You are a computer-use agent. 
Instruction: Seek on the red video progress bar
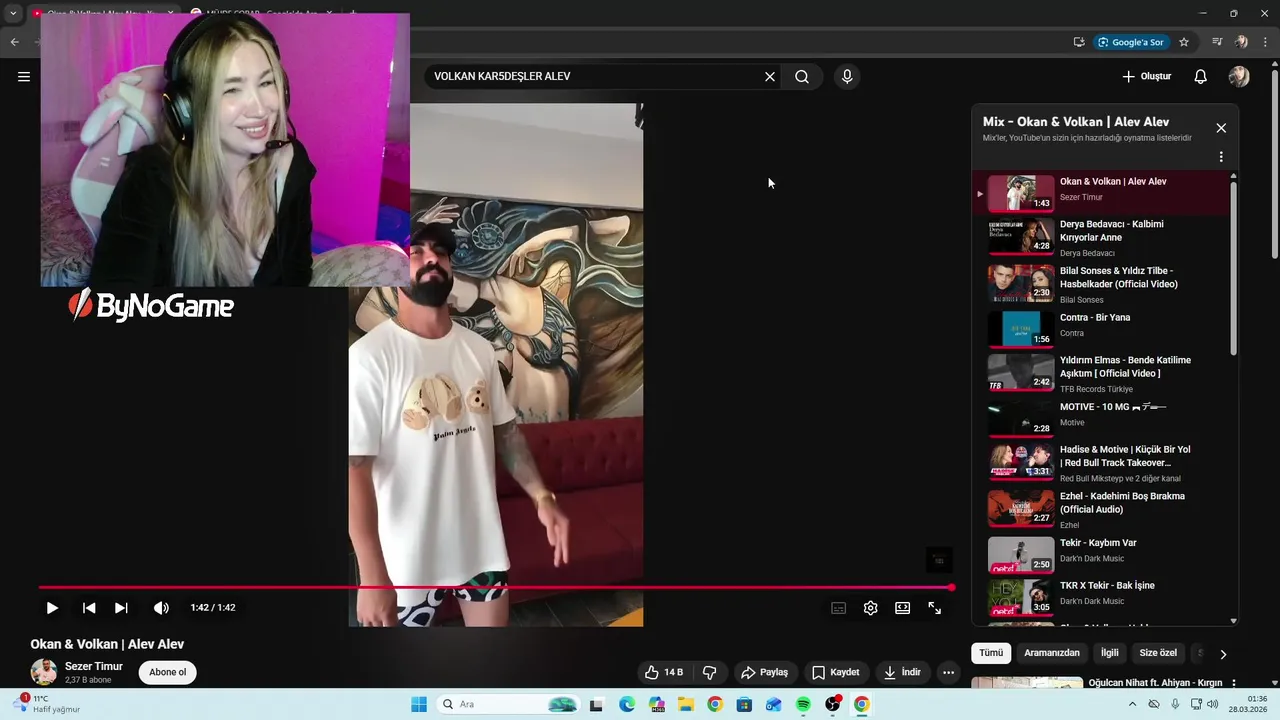click(496, 587)
